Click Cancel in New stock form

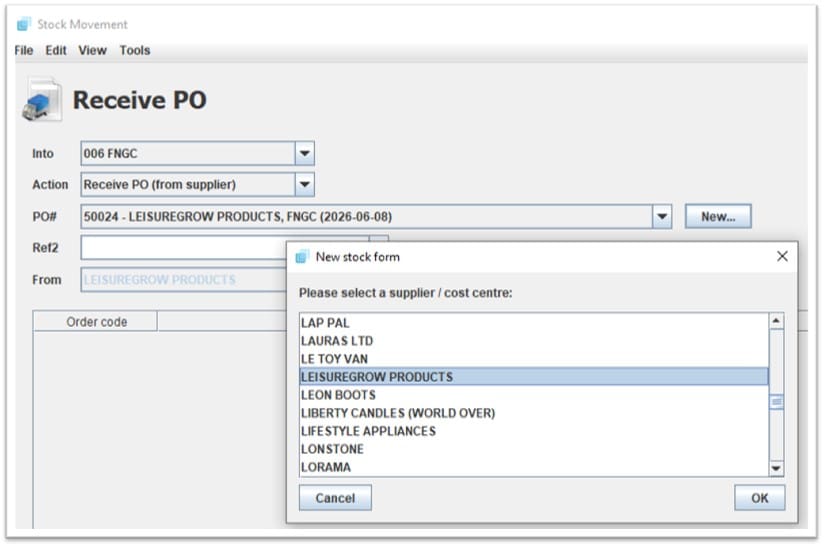point(335,498)
